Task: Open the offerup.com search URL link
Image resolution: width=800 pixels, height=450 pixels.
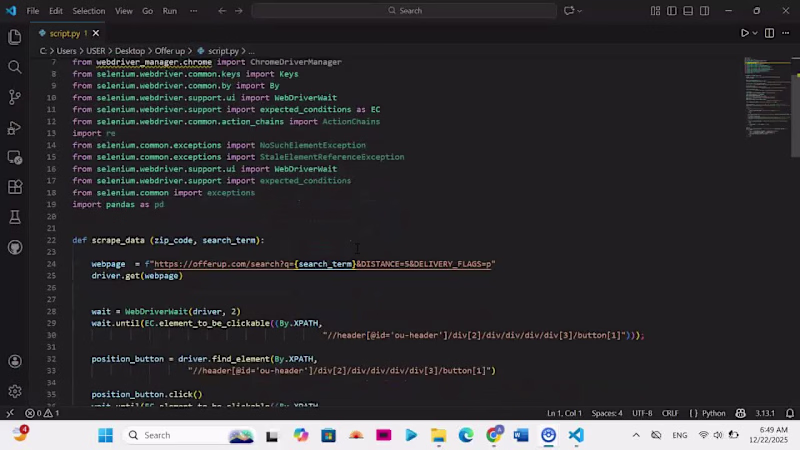Action: [322, 264]
